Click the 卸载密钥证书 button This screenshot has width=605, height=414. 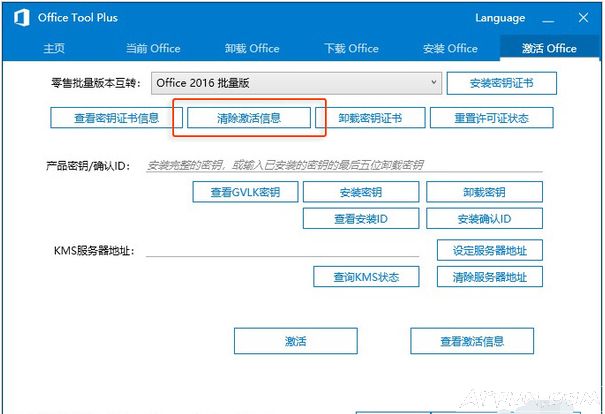coord(370,118)
